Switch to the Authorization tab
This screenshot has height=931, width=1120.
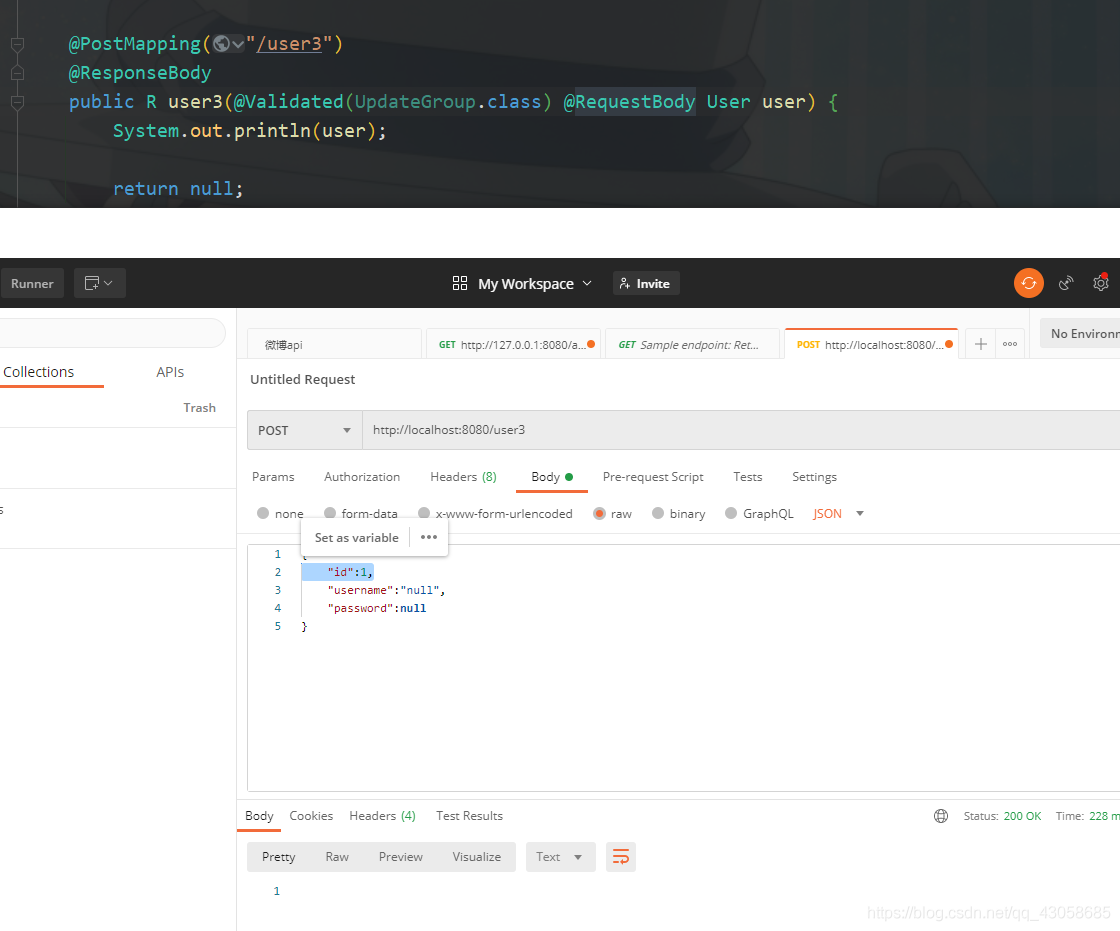click(x=362, y=477)
